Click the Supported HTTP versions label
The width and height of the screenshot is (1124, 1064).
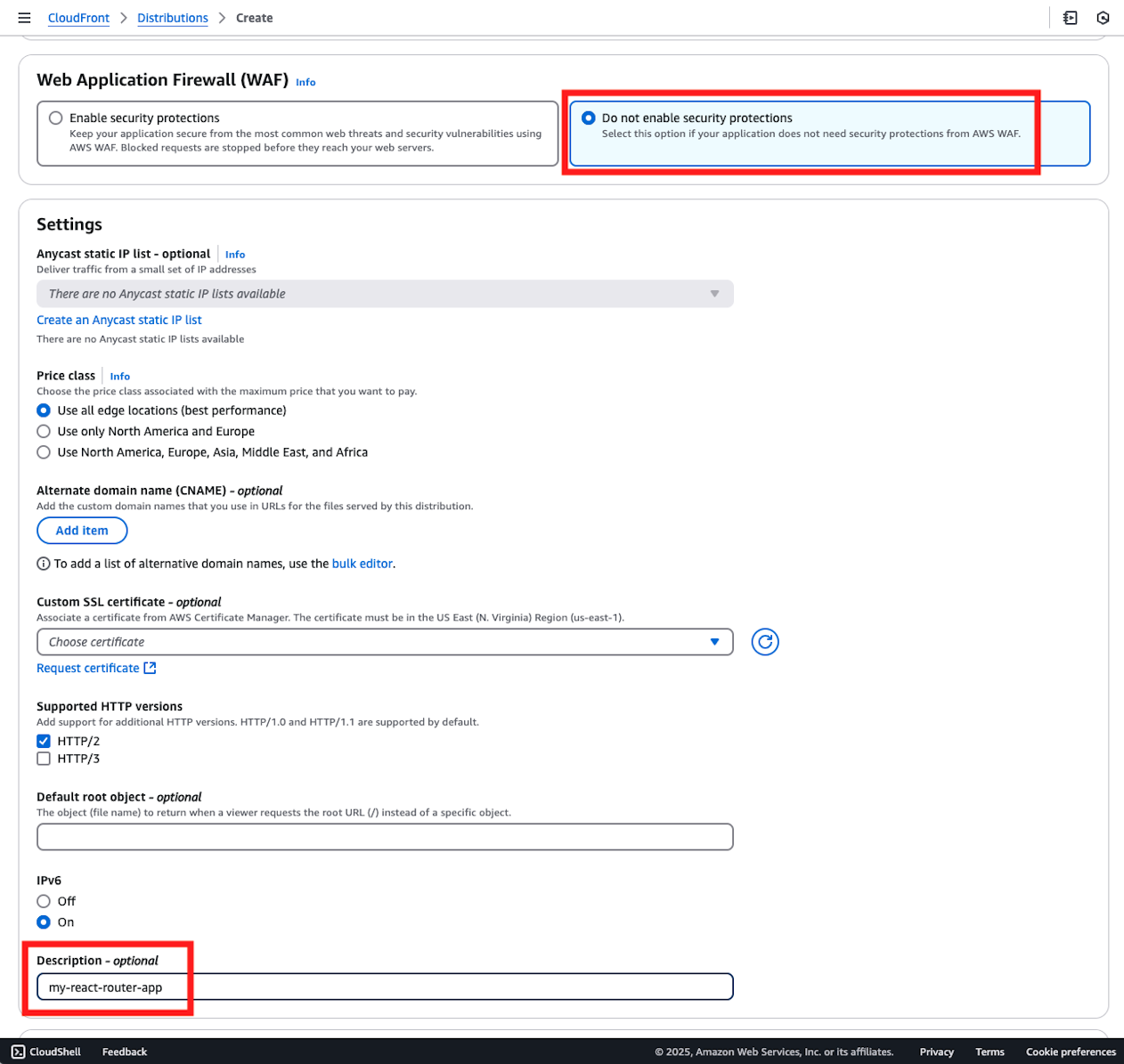point(110,706)
